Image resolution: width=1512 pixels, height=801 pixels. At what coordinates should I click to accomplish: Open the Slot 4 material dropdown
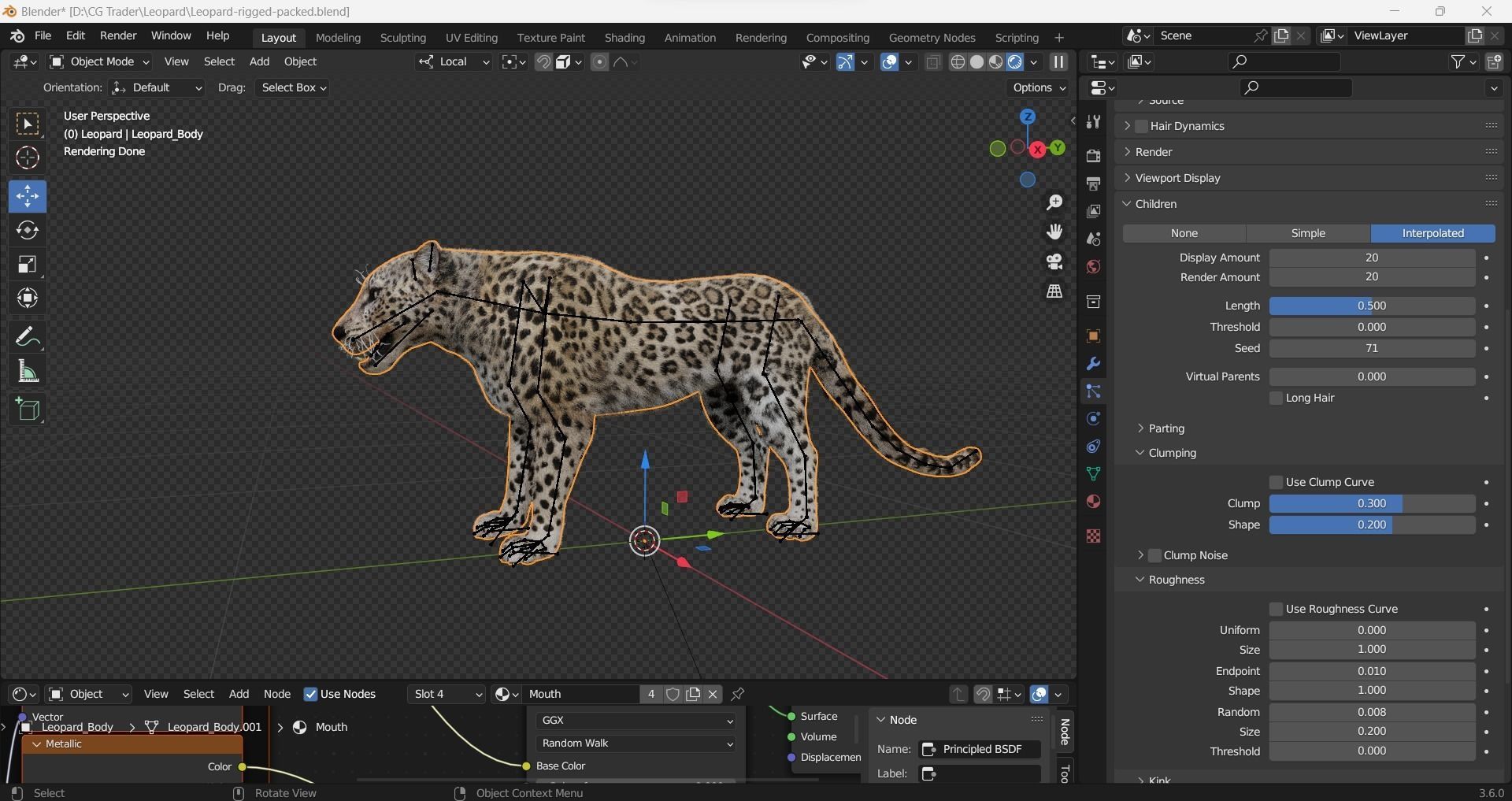[x=447, y=694]
